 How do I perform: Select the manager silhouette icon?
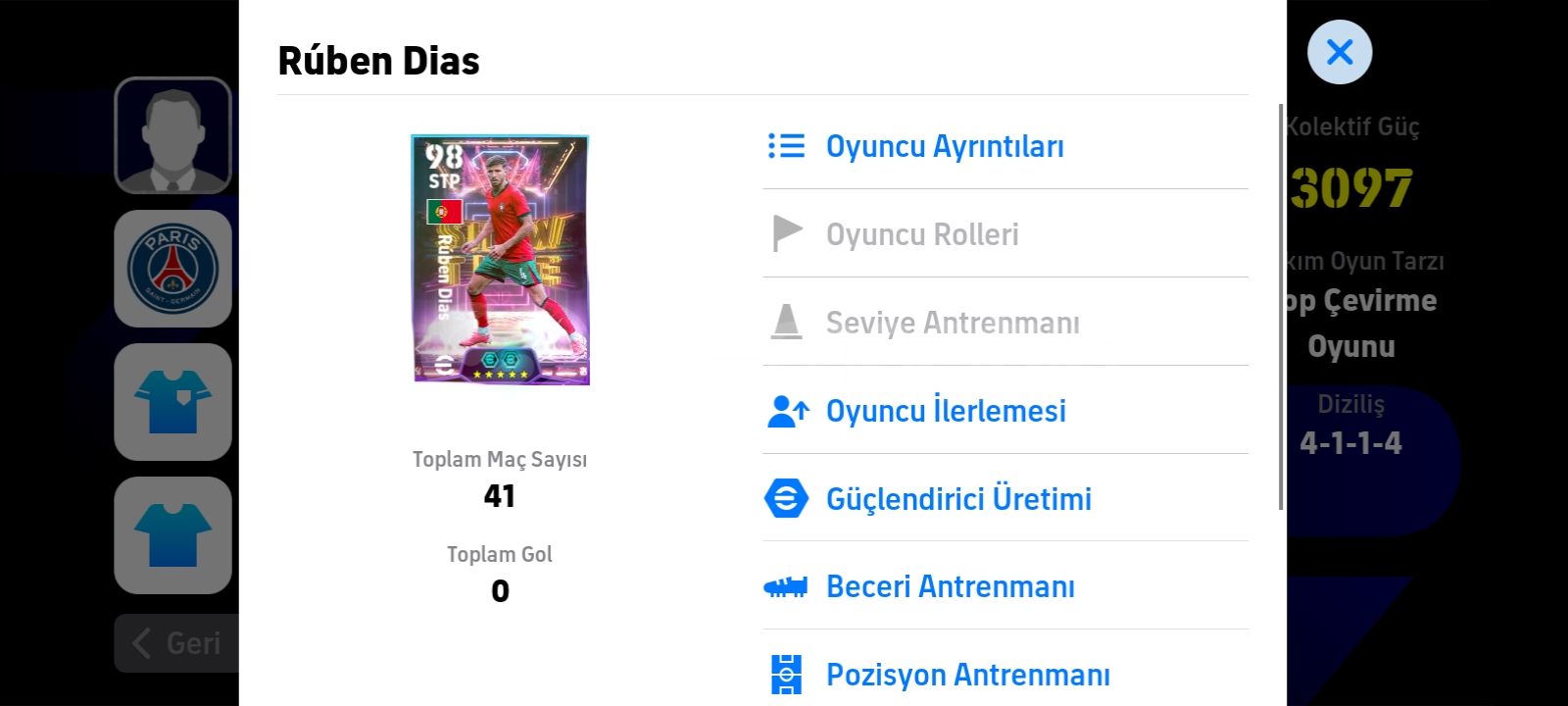(173, 135)
